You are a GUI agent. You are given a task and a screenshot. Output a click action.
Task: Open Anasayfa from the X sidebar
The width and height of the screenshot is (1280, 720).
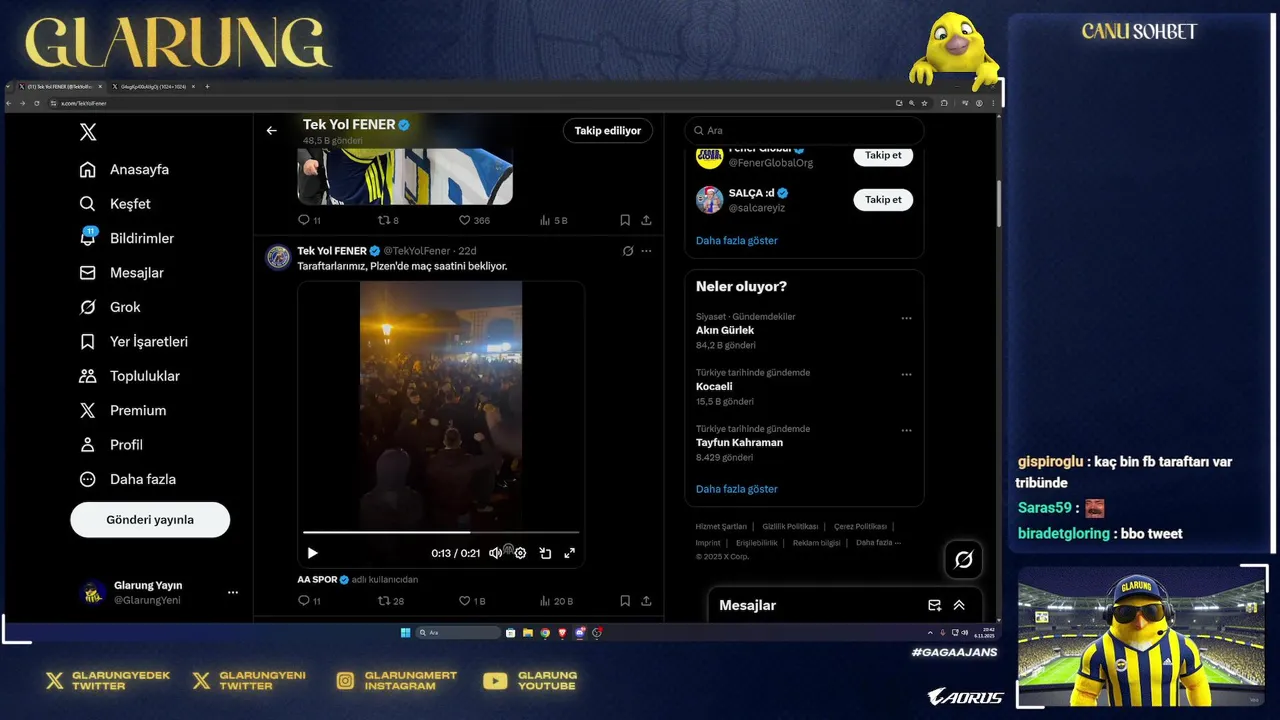pyautogui.click(x=124, y=170)
